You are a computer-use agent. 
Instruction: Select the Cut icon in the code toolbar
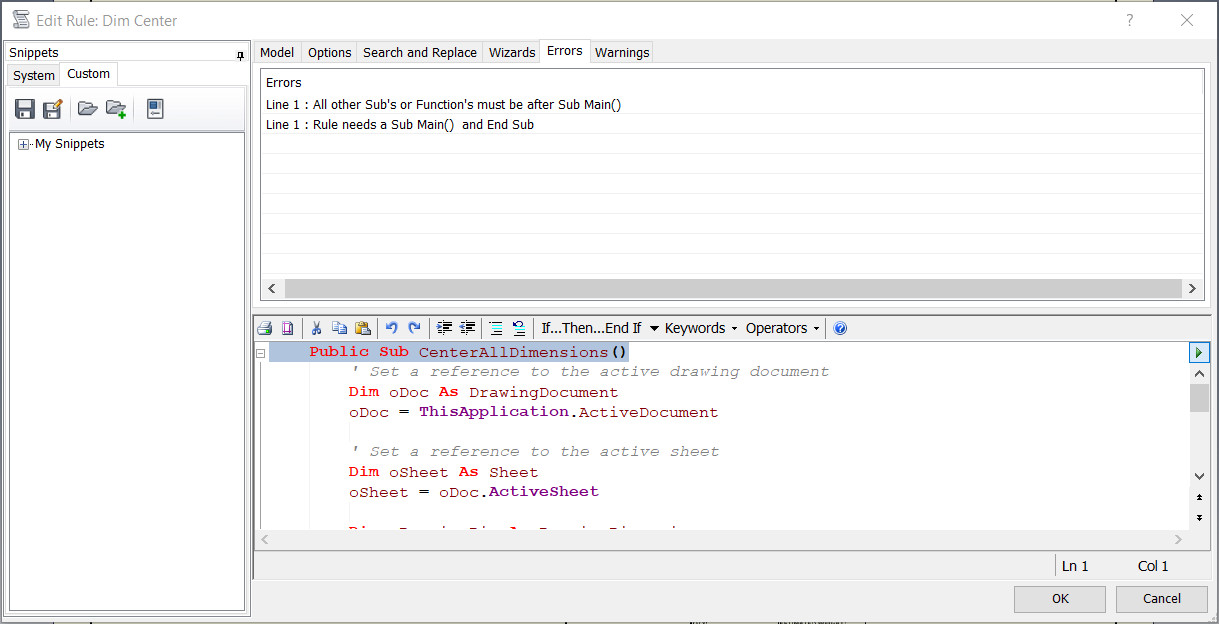(x=316, y=328)
